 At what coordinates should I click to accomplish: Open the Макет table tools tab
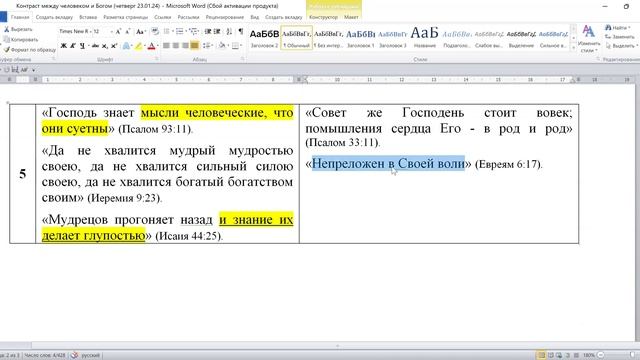click(x=351, y=17)
